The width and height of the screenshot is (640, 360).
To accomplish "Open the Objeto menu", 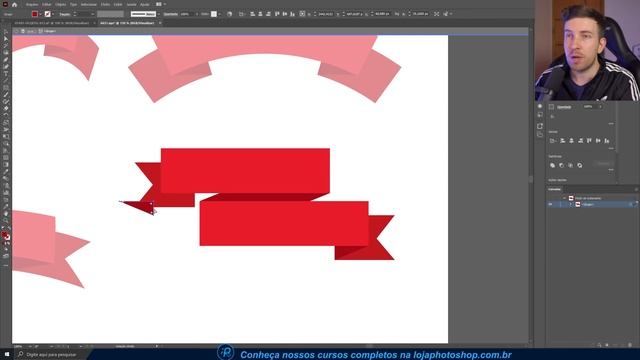I will coord(60,4).
